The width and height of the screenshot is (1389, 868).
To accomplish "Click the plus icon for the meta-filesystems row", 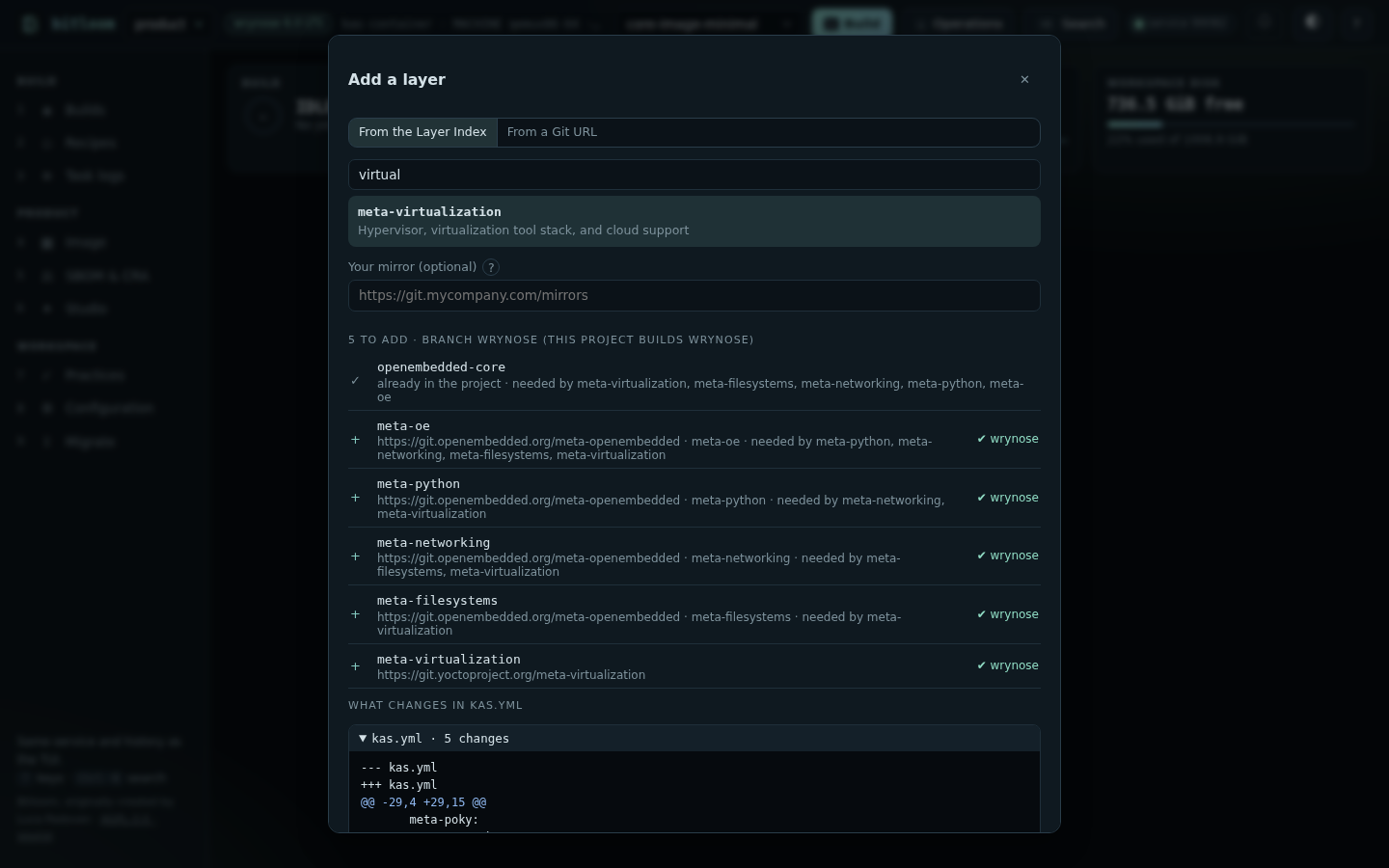I will [x=355, y=614].
